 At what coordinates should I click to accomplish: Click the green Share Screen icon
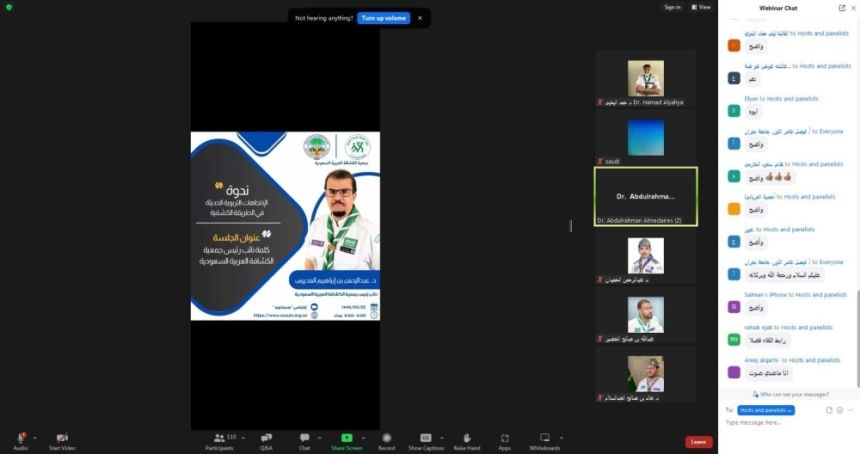(347, 437)
